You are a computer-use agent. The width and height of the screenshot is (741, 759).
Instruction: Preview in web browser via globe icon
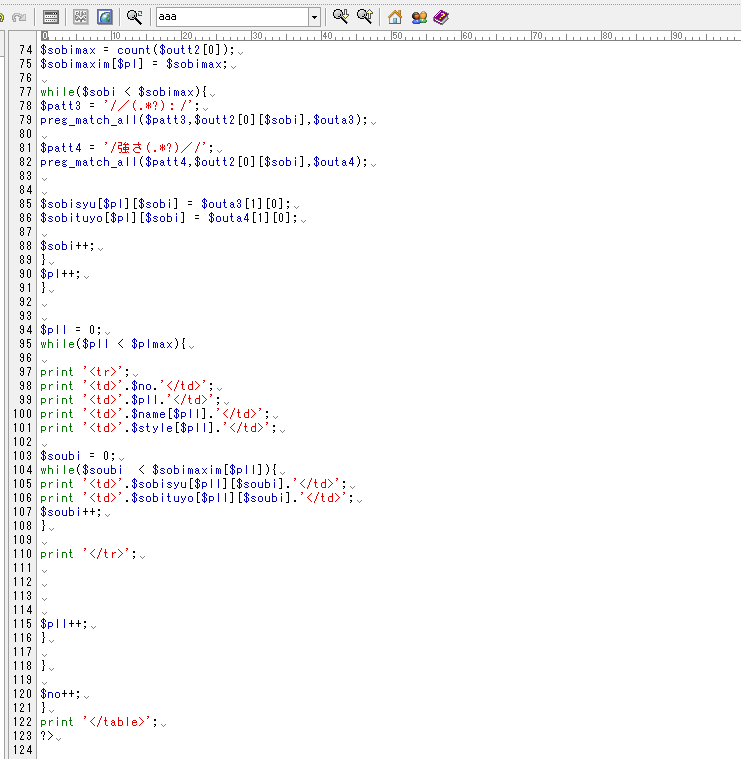105,17
